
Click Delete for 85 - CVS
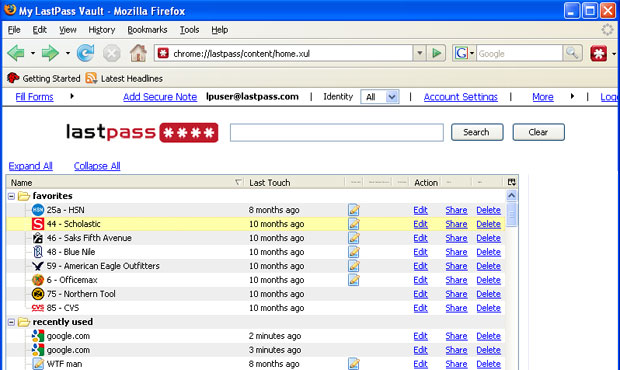click(488, 308)
